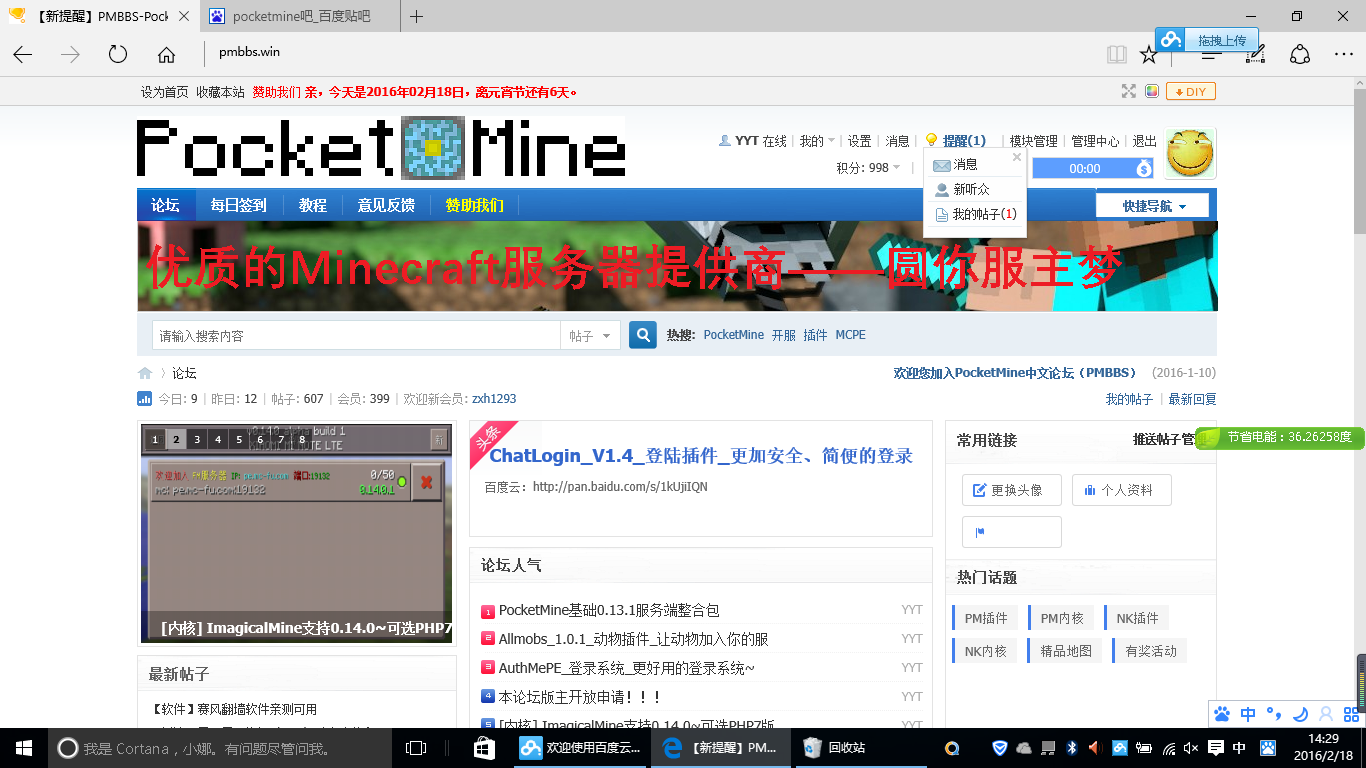The height and width of the screenshot is (768, 1366).
Task: Click the blue search magnifier button
Action: (642, 335)
